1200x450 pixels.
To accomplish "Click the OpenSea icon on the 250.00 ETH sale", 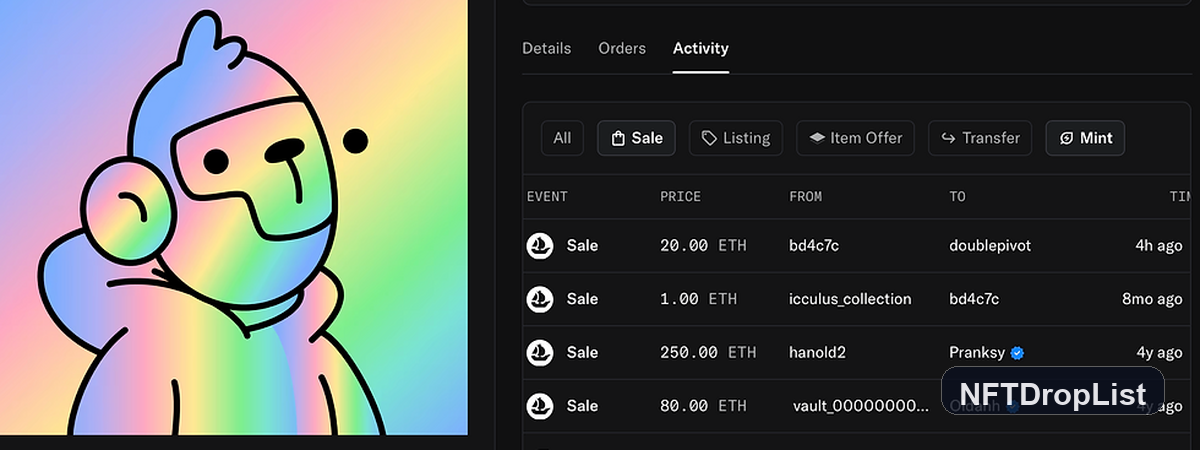I will tap(540, 352).
